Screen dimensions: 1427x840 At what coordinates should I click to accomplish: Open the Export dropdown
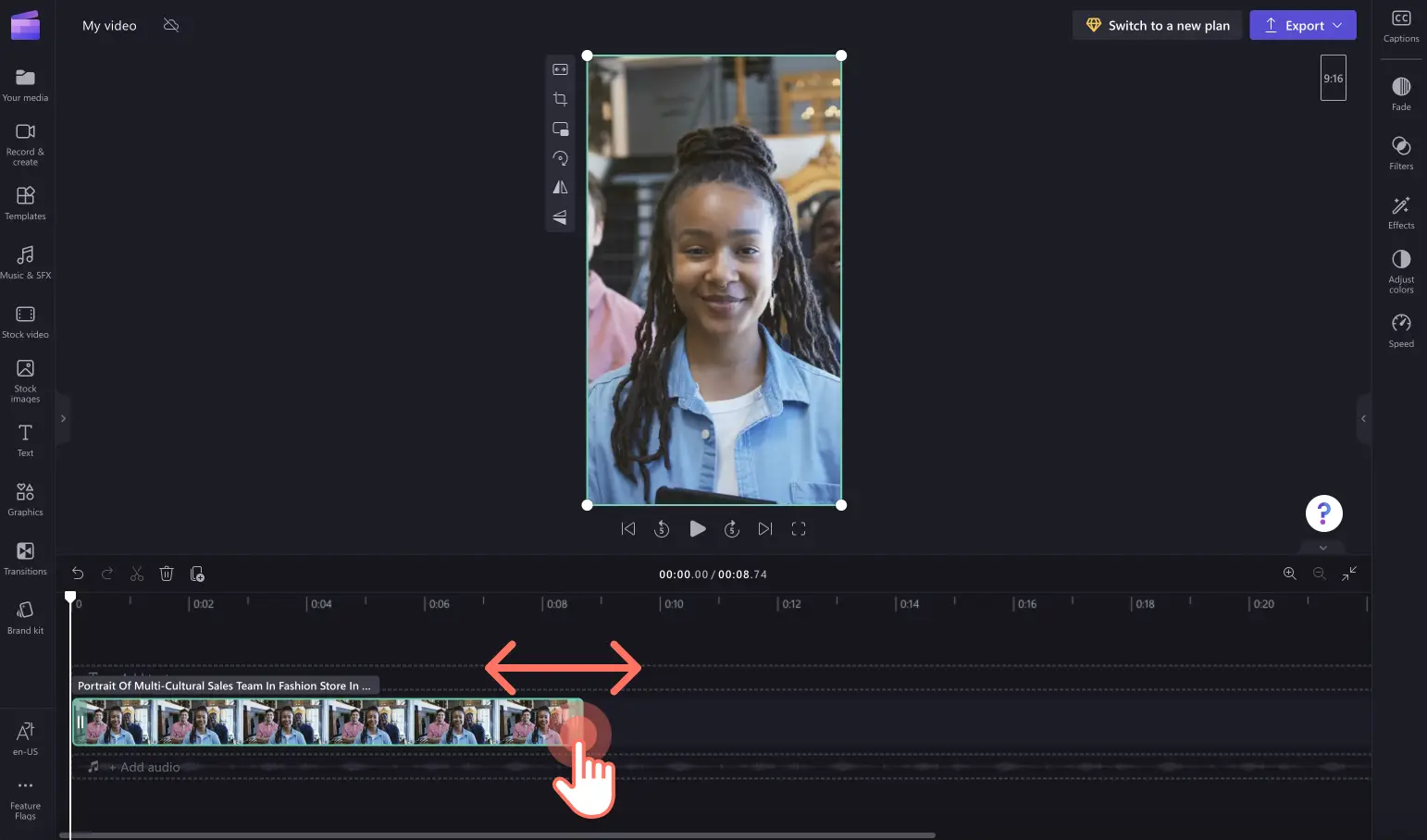[x=1303, y=25]
